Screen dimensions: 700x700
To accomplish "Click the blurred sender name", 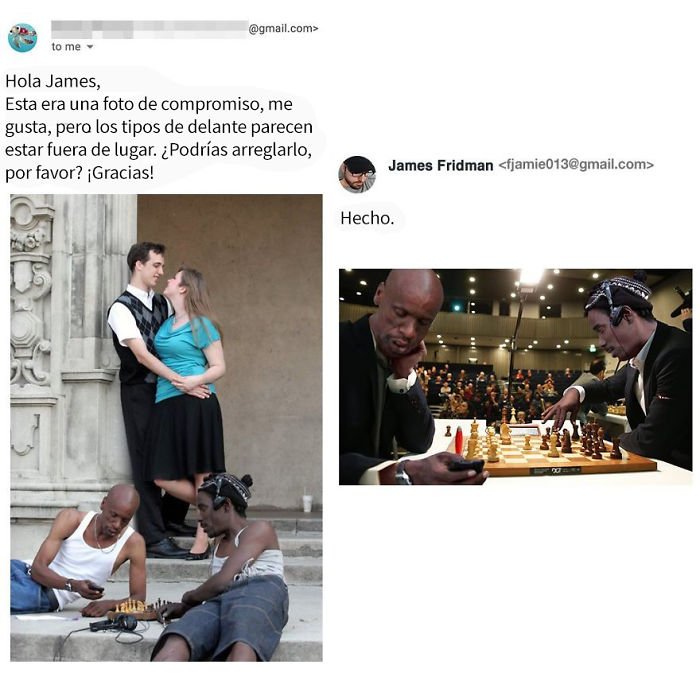I will [x=149, y=29].
